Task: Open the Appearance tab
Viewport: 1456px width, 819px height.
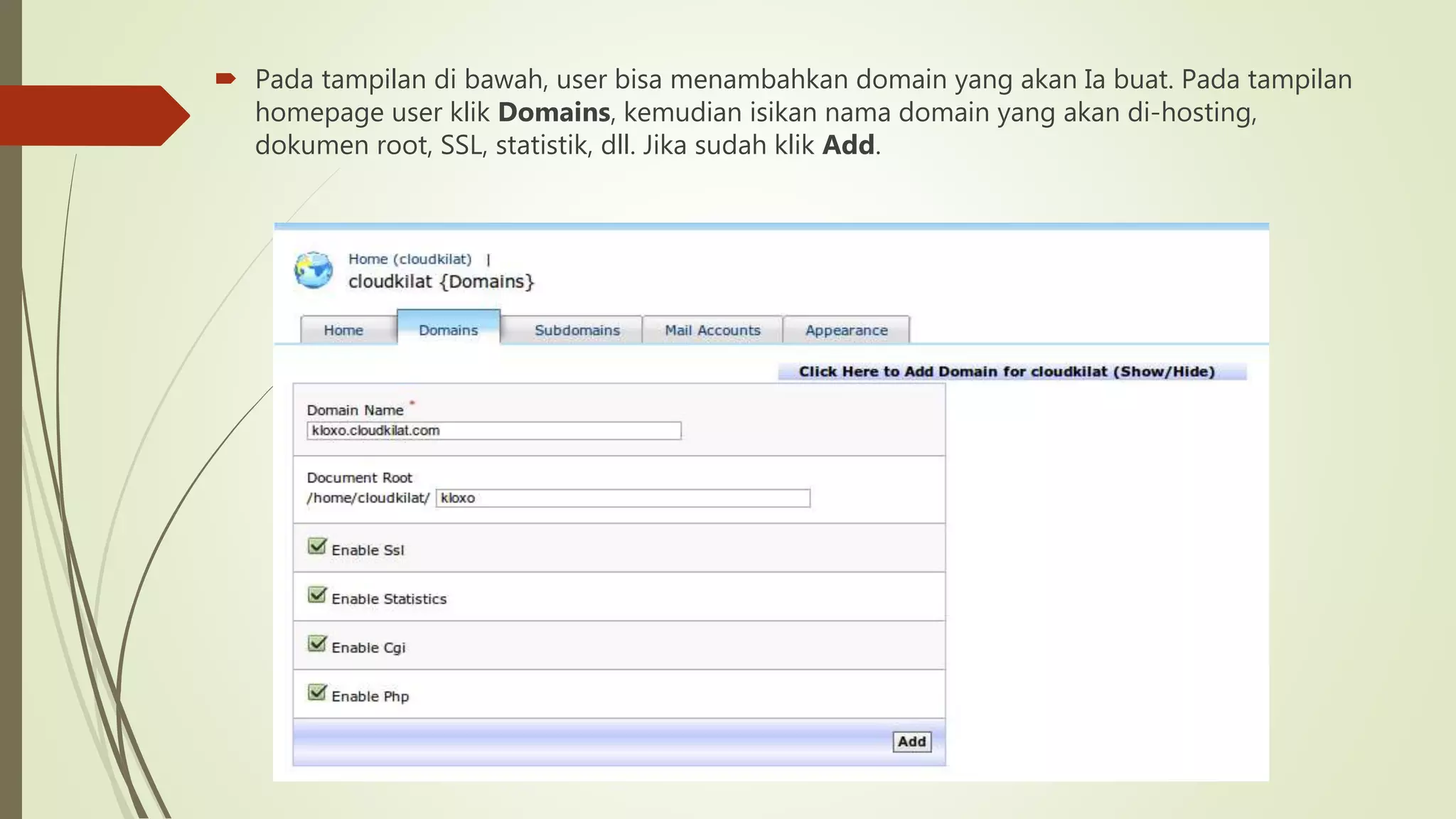Action: [x=846, y=331]
